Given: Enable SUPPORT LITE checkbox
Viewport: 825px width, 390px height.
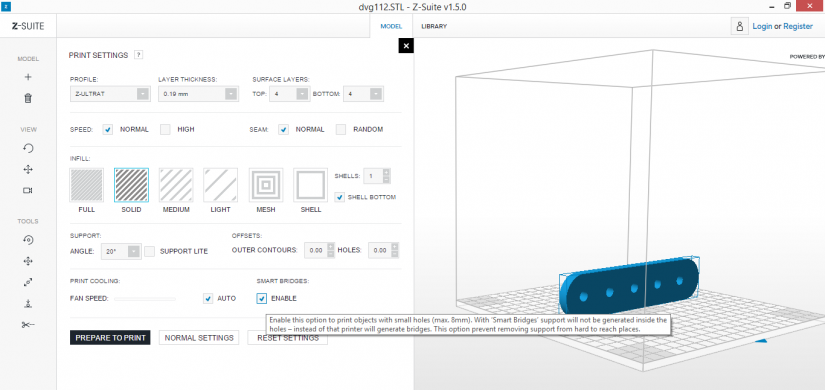Looking at the screenshot, I should tap(149, 252).
